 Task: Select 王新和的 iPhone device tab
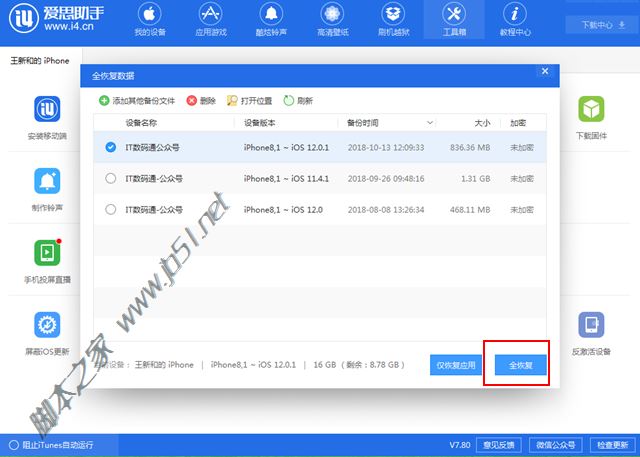point(40,60)
